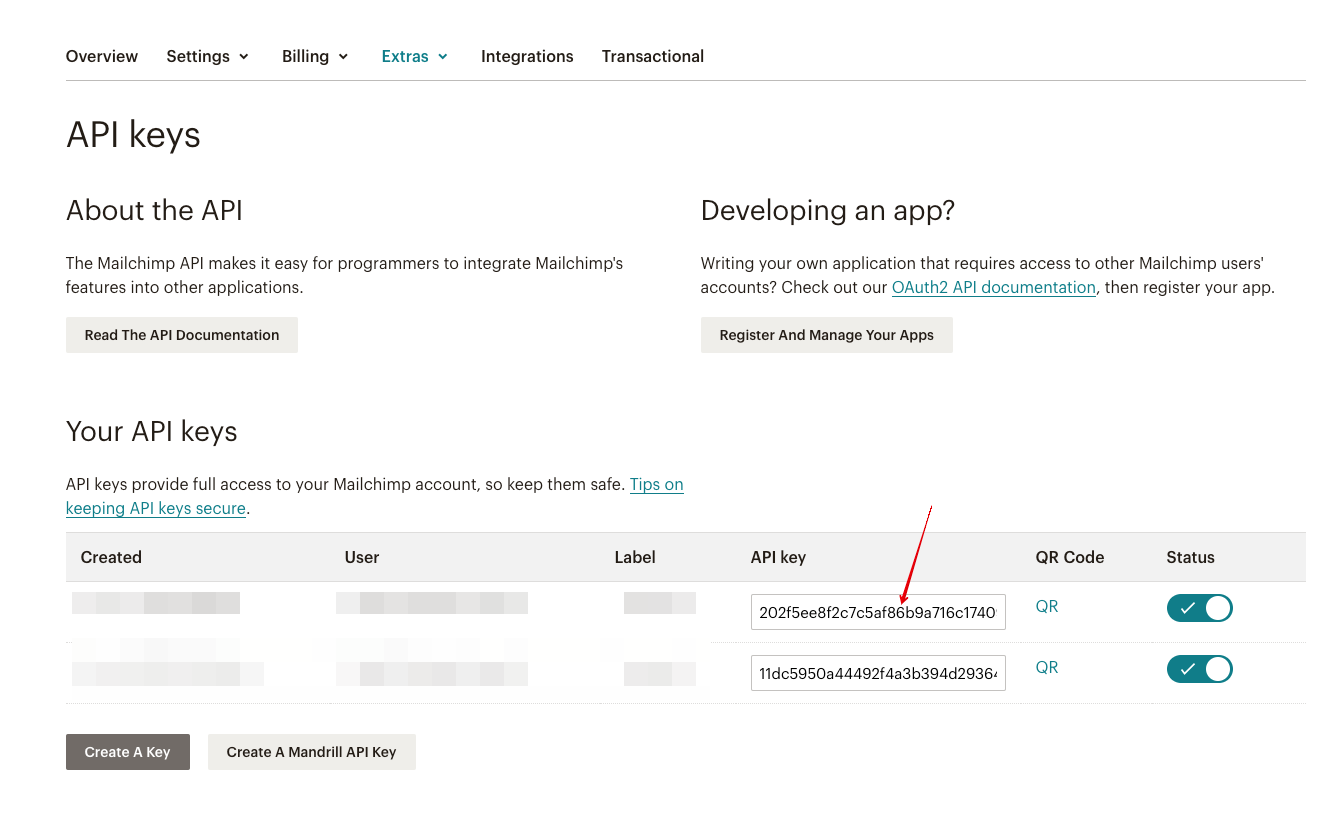Click the About the API heading

coord(154,210)
